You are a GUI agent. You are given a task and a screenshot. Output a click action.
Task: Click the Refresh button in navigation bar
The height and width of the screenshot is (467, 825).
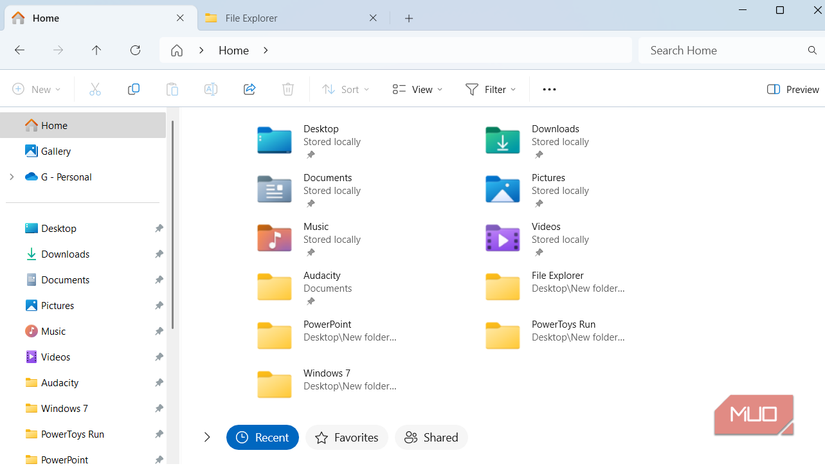pyautogui.click(x=135, y=50)
